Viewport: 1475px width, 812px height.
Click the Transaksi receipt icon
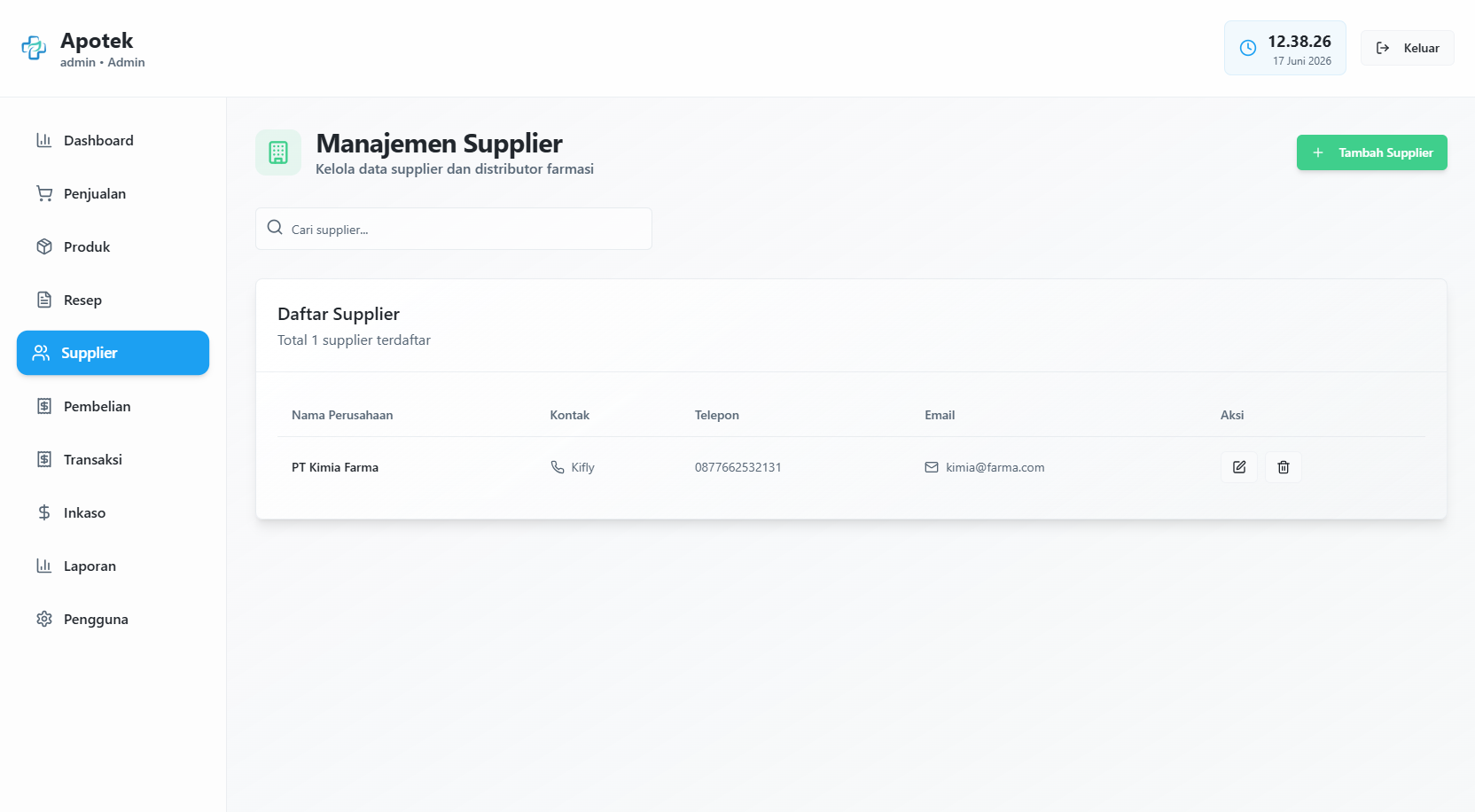[44, 459]
